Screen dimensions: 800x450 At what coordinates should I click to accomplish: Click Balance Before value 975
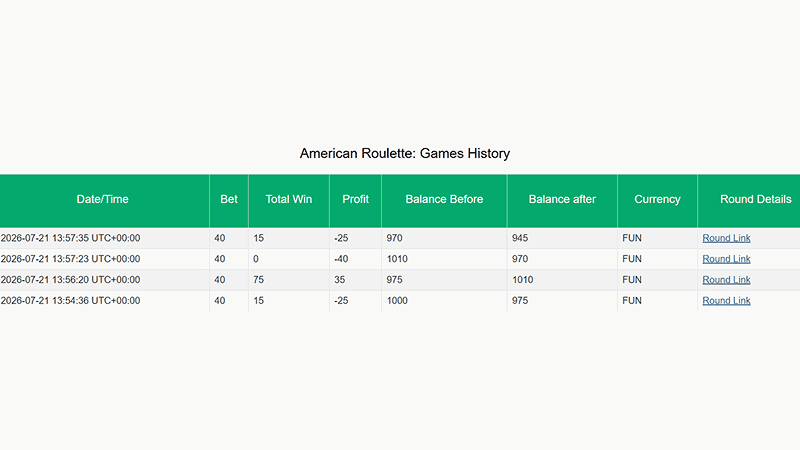click(394, 280)
